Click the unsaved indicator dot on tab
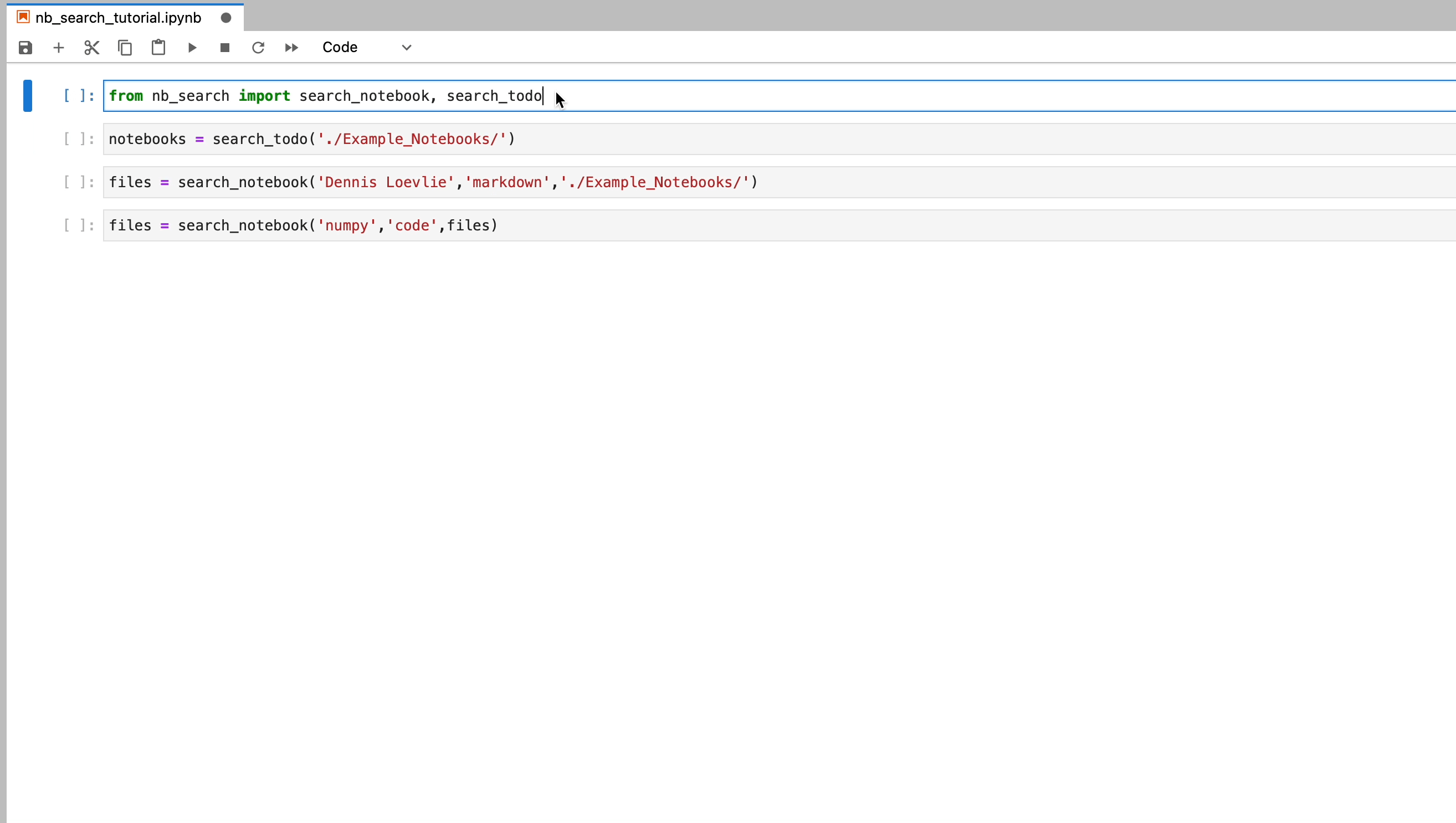The height and width of the screenshot is (823, 1456). (x=226, y=18)
